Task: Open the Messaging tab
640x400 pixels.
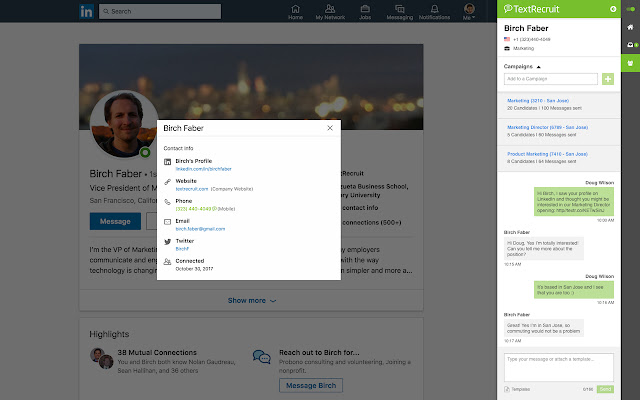Action: click(400, 12)
